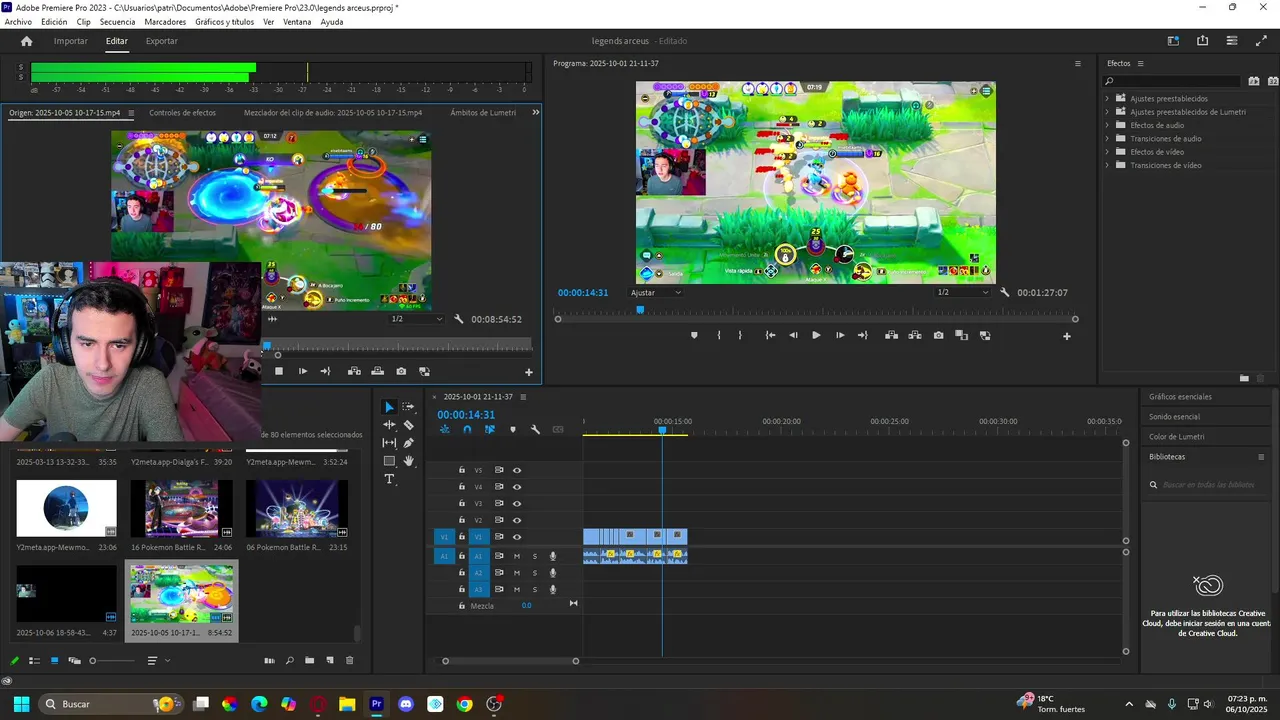Open the Archivo menu
This screenshot has height=720, width=1280.
18,22
